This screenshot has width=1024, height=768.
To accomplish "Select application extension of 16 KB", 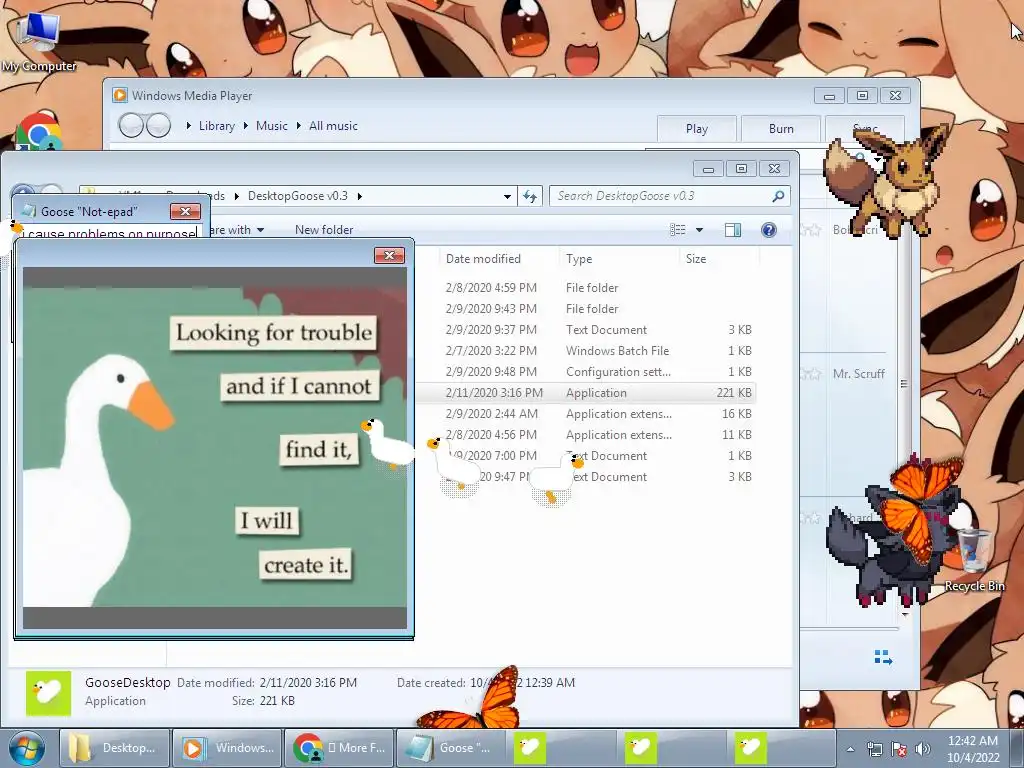I will 586,413.
